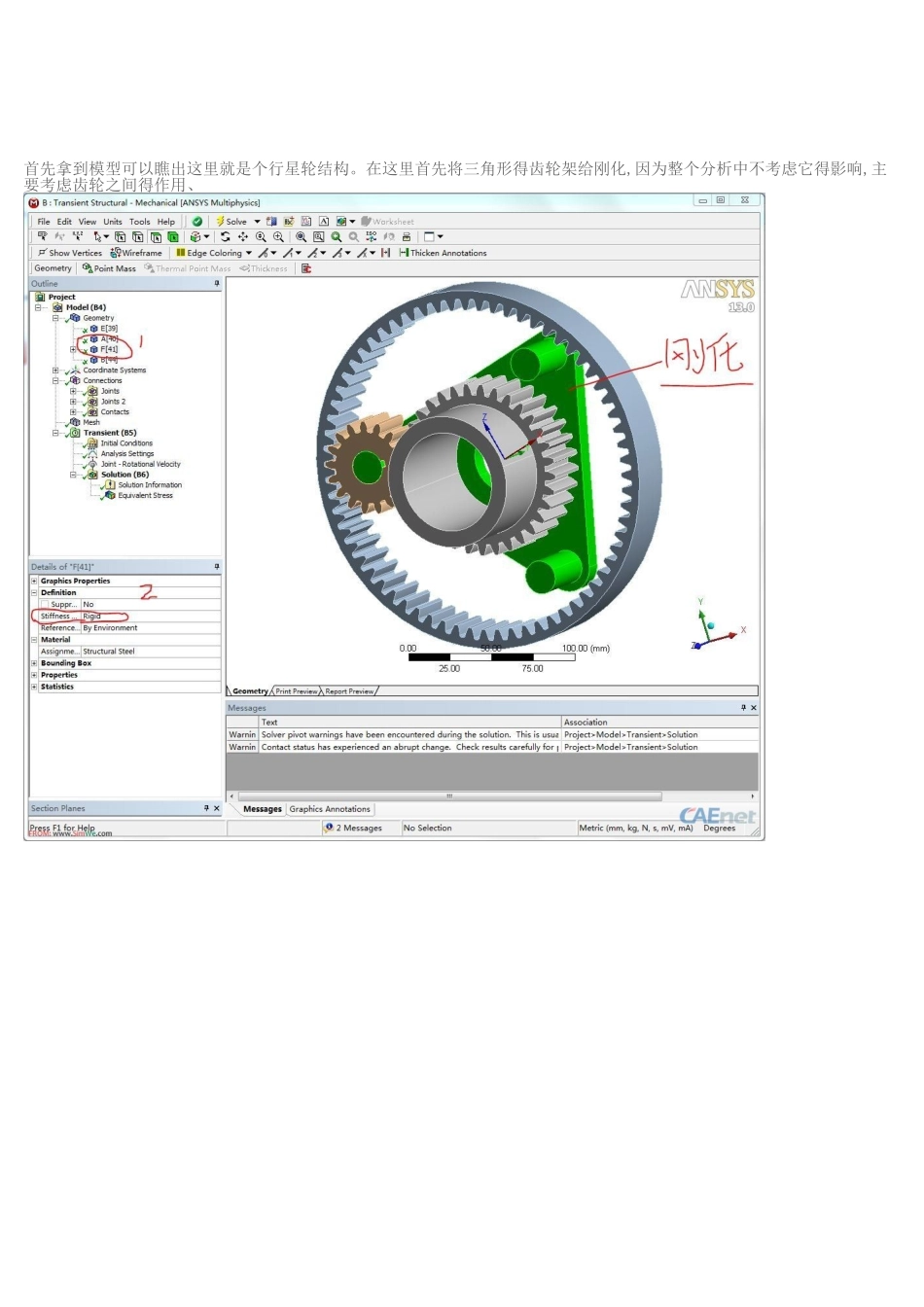Click the Geometry toolbar label
Screen dimensions: 924x1307
[53, 268]
